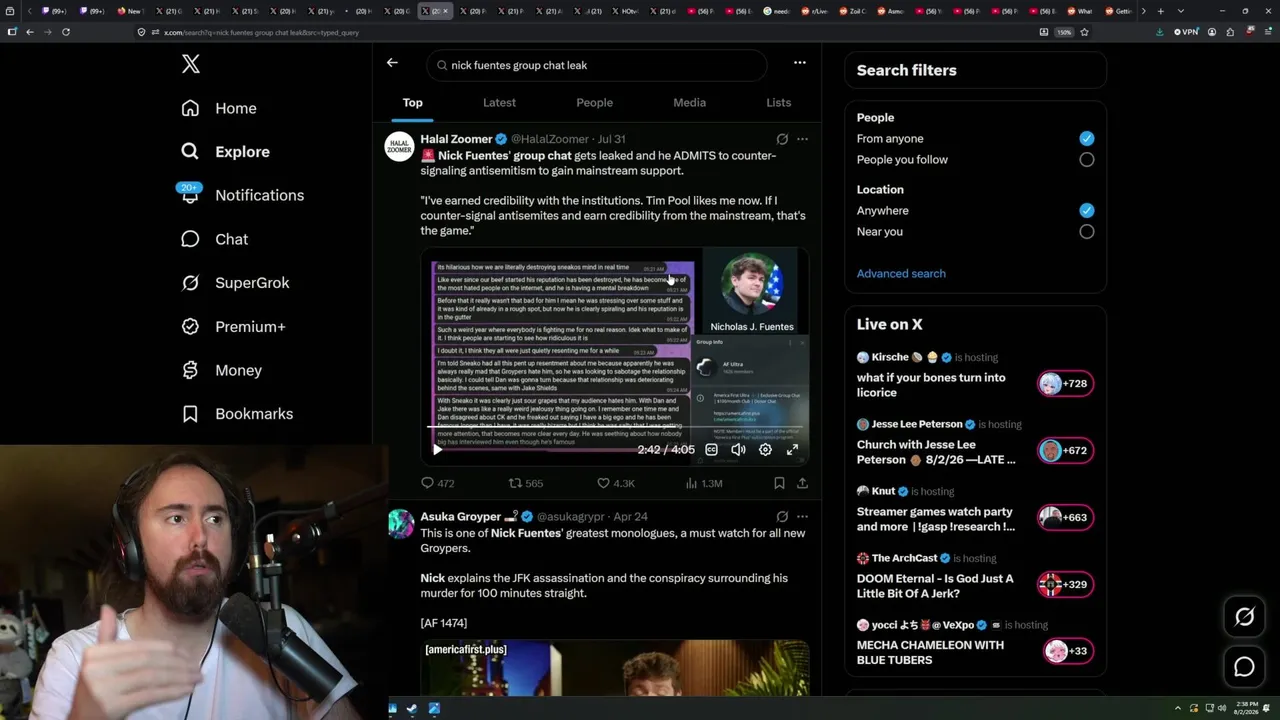The image size is (1280, 720).
Task: Open Home from the sidebar
Action: pos(219,108)
